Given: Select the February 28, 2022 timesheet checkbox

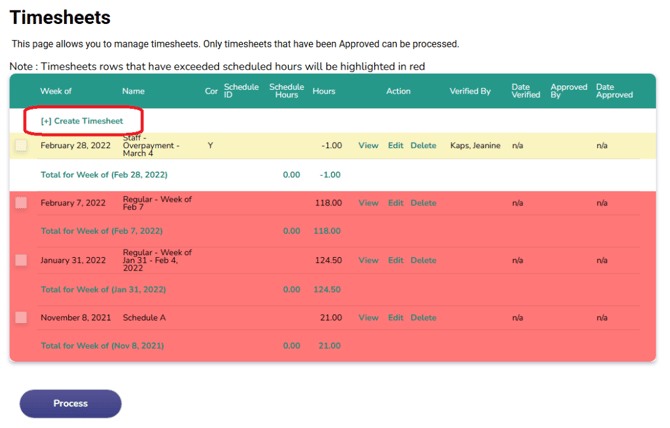Looking at the screenshot, I should click(22, 146).
